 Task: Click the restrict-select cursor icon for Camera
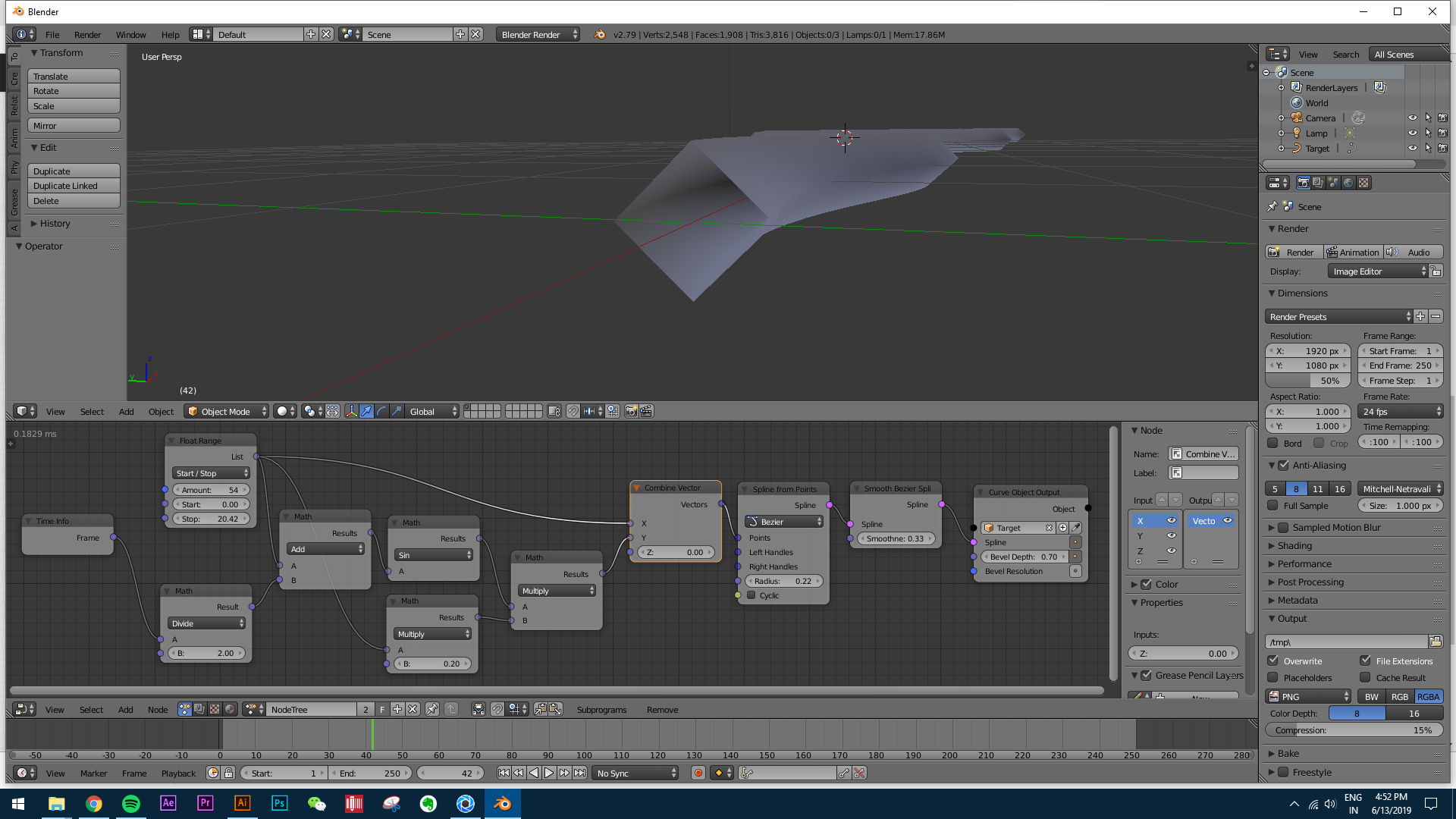pyautogui.click(x=1428, y=118)
